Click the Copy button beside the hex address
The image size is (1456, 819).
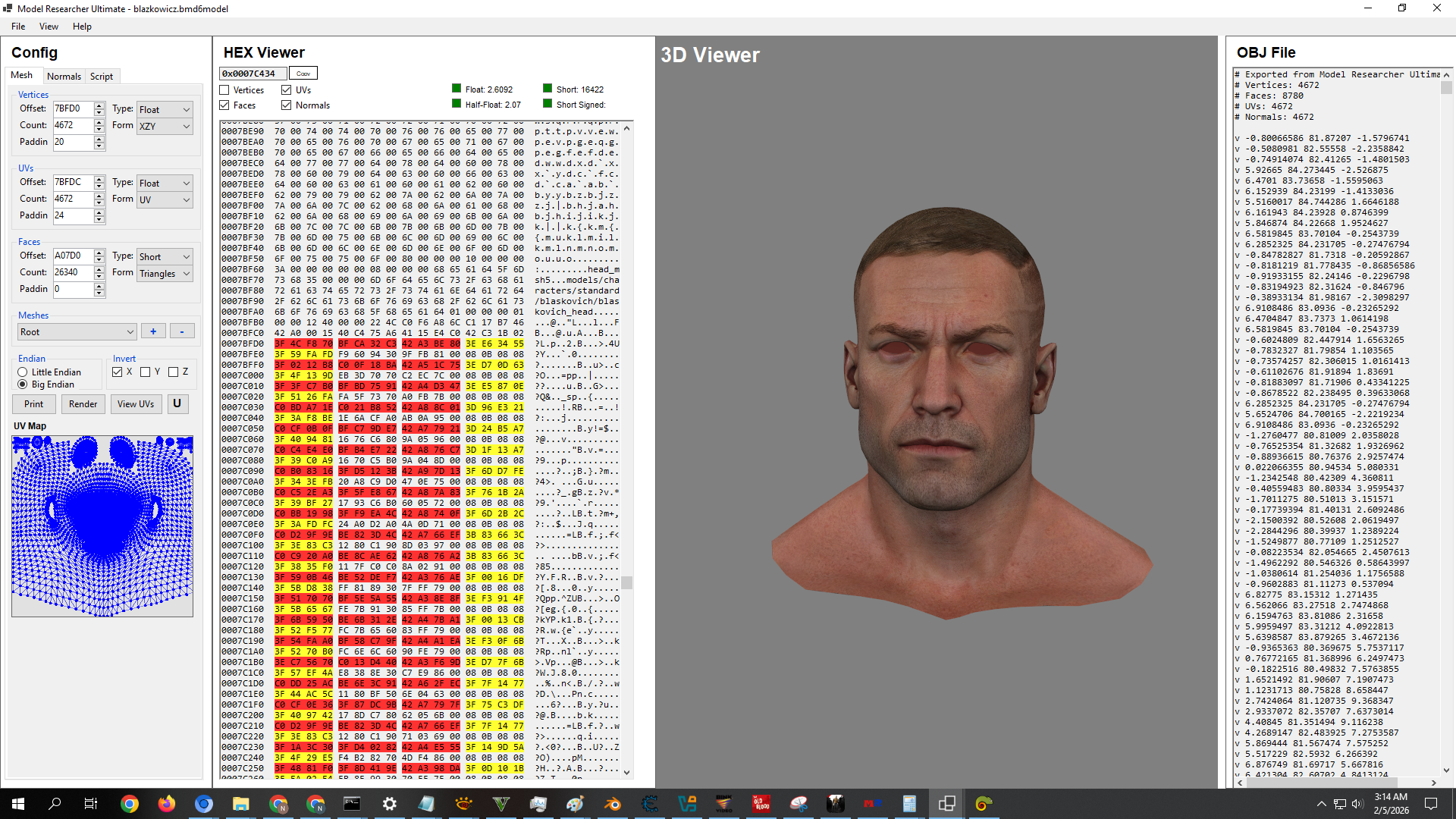pos(303,73)
